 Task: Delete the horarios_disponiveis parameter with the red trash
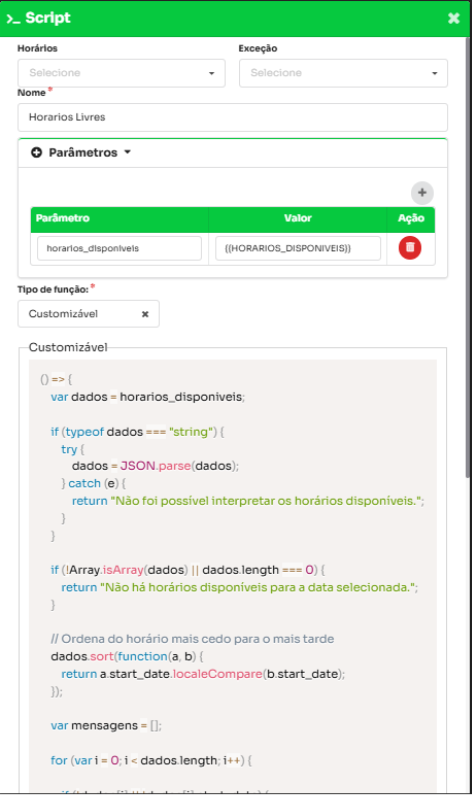tap(410, 248)
